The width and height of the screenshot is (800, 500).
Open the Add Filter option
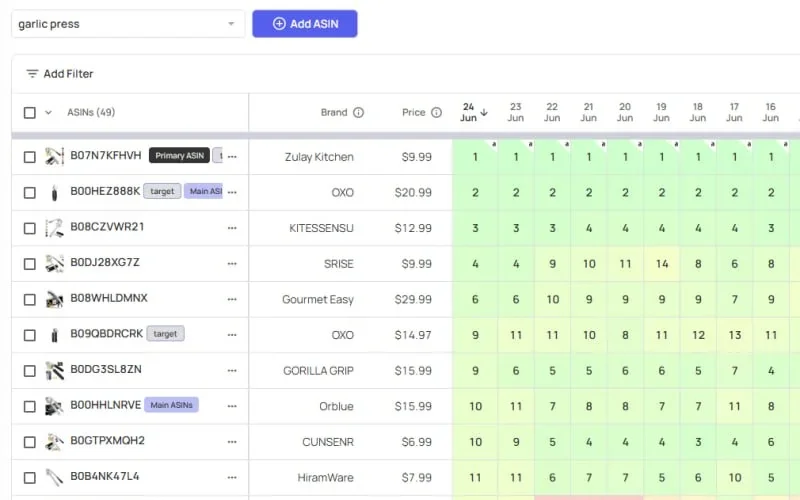pos(60,74)
